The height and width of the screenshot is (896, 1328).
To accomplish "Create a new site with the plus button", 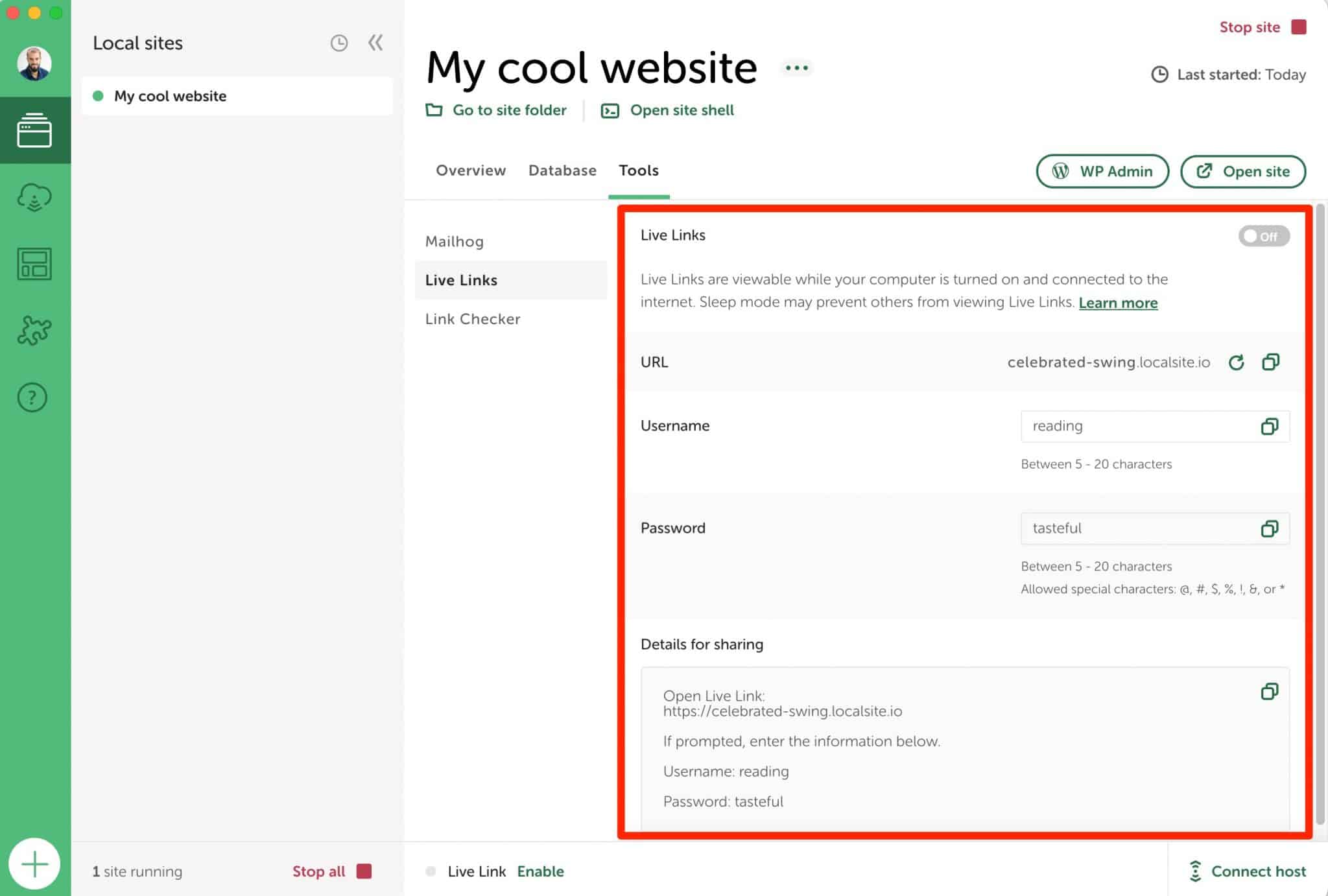I will click(x=35, y=863).
